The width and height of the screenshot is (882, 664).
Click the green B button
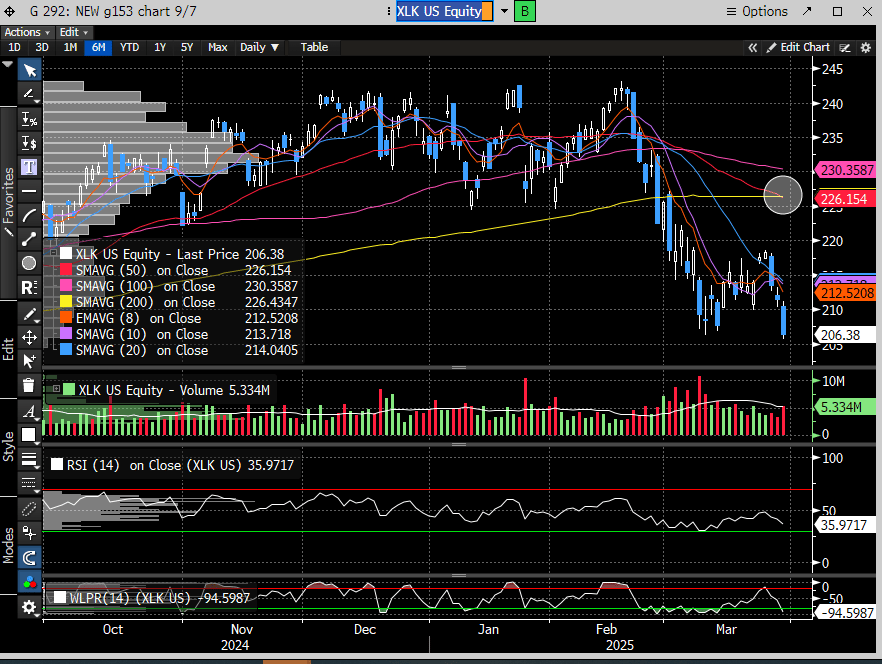[525, 11]
